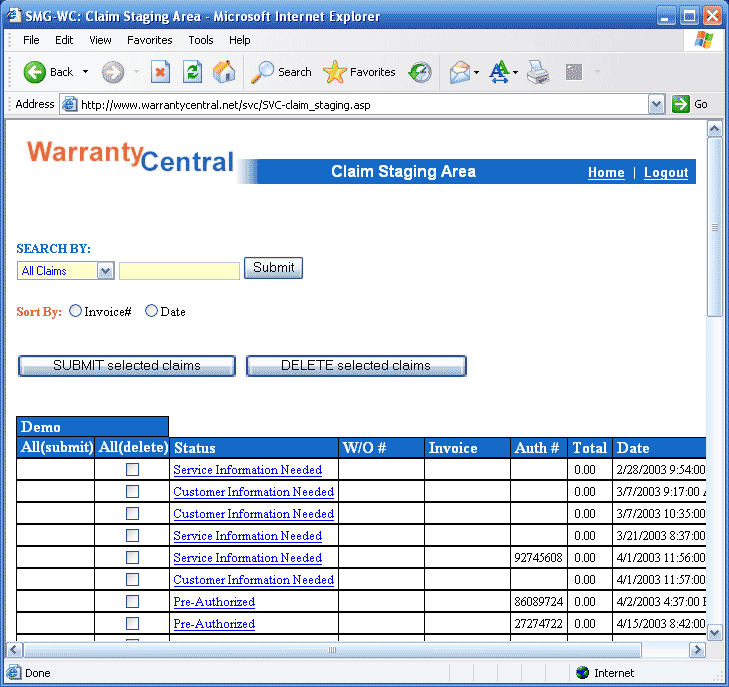Click the vertical scroll up arrow
This screenshot has width=729, height=687.
(714, 129)
